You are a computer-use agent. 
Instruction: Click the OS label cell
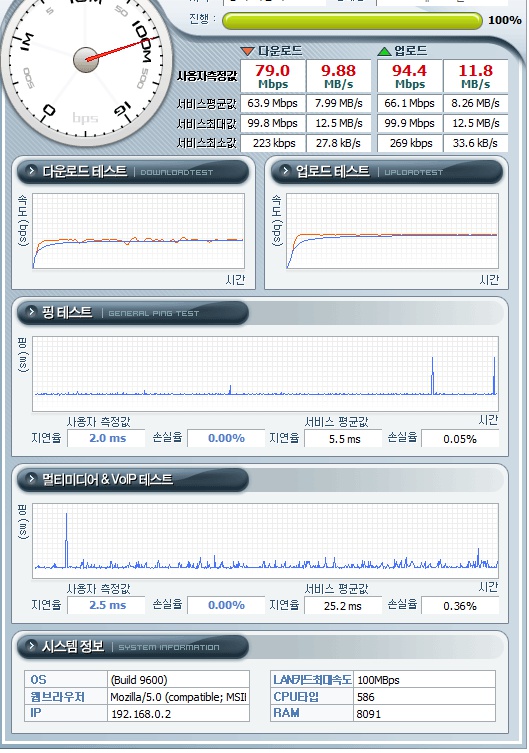66,680
